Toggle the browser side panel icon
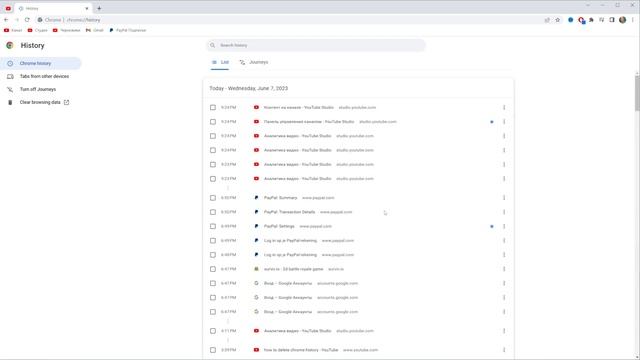The image size is (640, 360). click(x=612, y=20)
